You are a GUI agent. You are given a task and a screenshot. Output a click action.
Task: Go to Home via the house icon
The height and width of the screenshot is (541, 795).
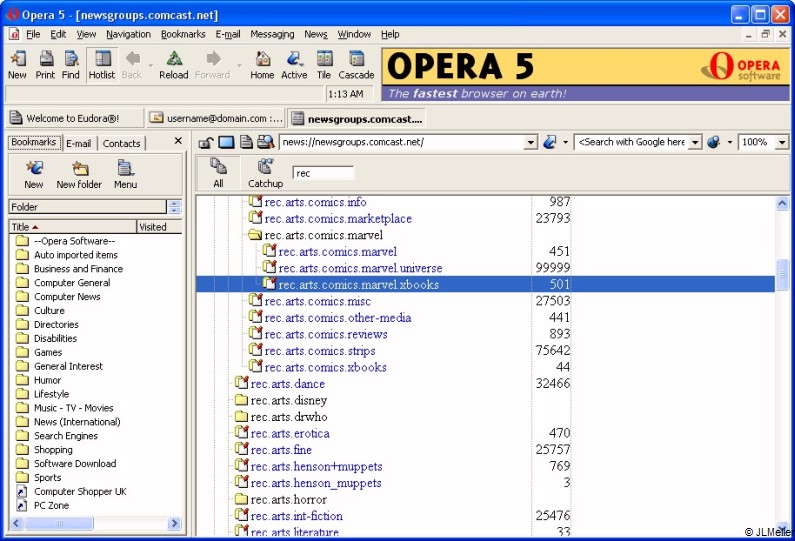(262, 65)
